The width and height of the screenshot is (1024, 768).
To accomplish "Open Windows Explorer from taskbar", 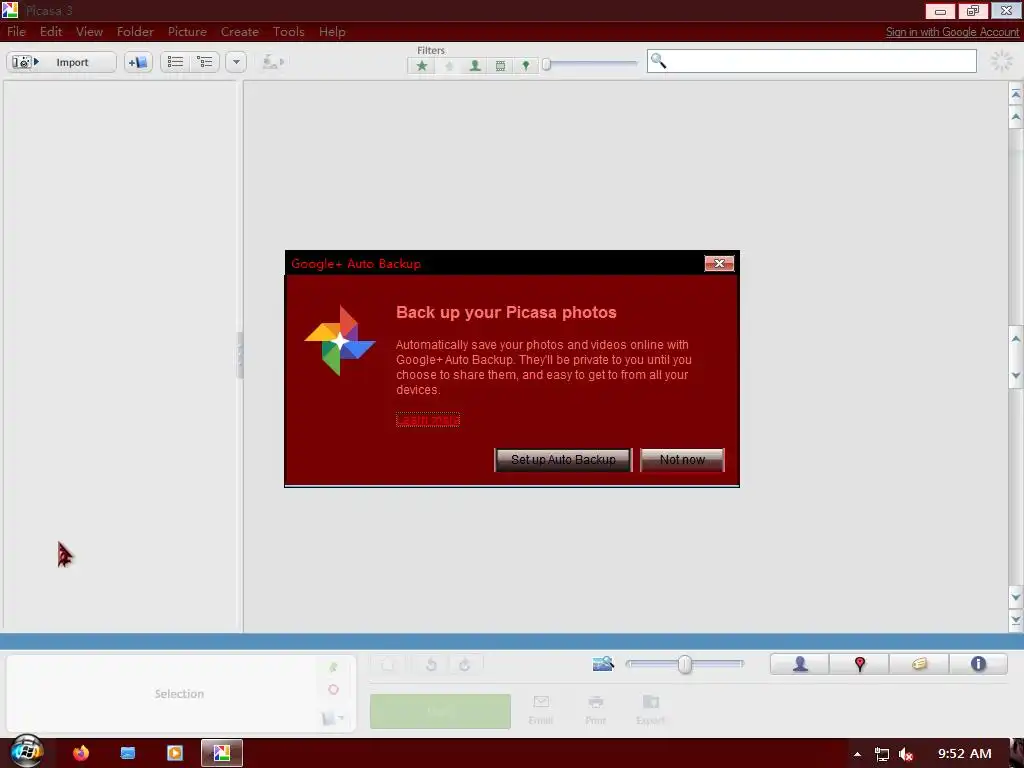I will [128, 753].
